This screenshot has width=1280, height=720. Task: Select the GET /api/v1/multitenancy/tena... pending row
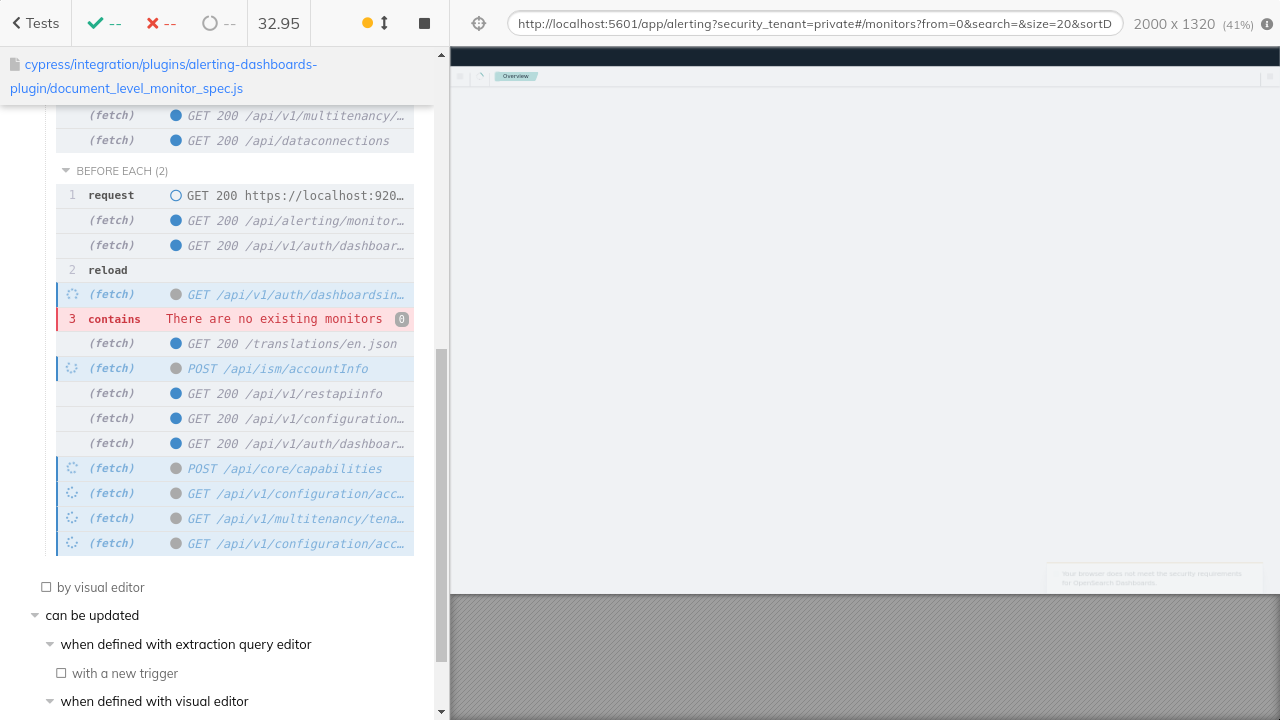[236, 519]
